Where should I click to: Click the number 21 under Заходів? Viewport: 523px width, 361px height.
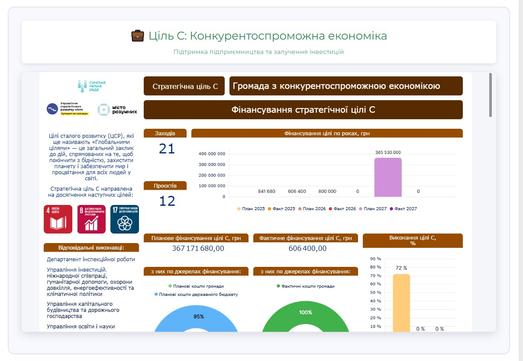click(167, 149)
